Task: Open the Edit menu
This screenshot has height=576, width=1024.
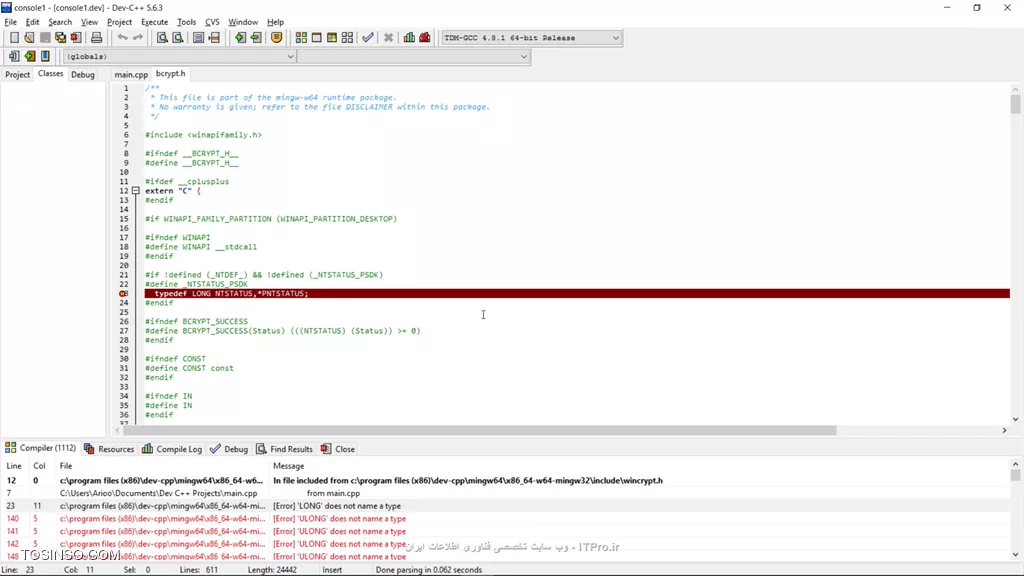Action: [32, 22]
